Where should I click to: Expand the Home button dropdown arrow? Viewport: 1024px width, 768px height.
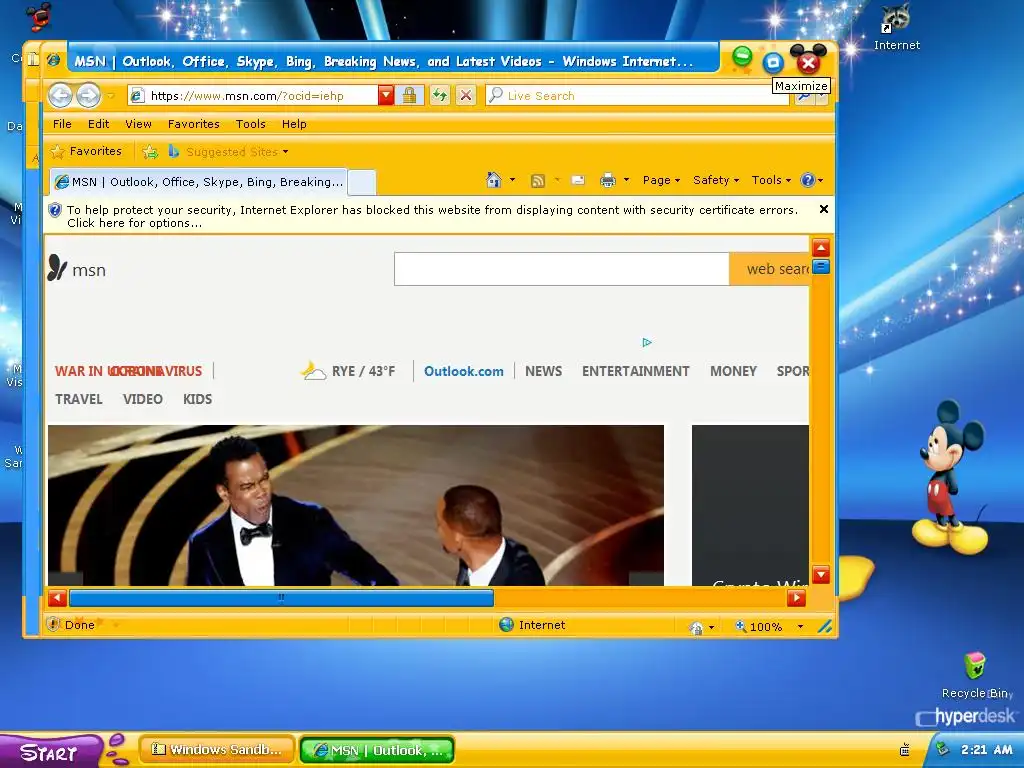point(512,180)
